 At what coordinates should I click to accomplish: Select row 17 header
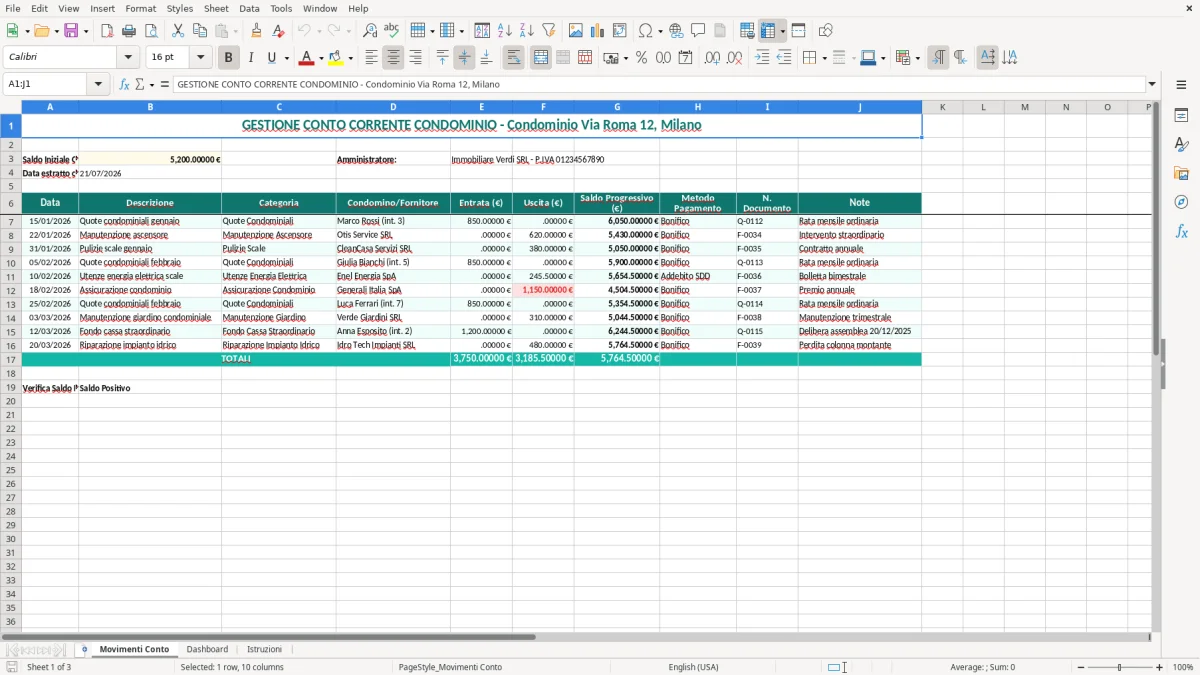pyautogui.click(x=11, y=359)
